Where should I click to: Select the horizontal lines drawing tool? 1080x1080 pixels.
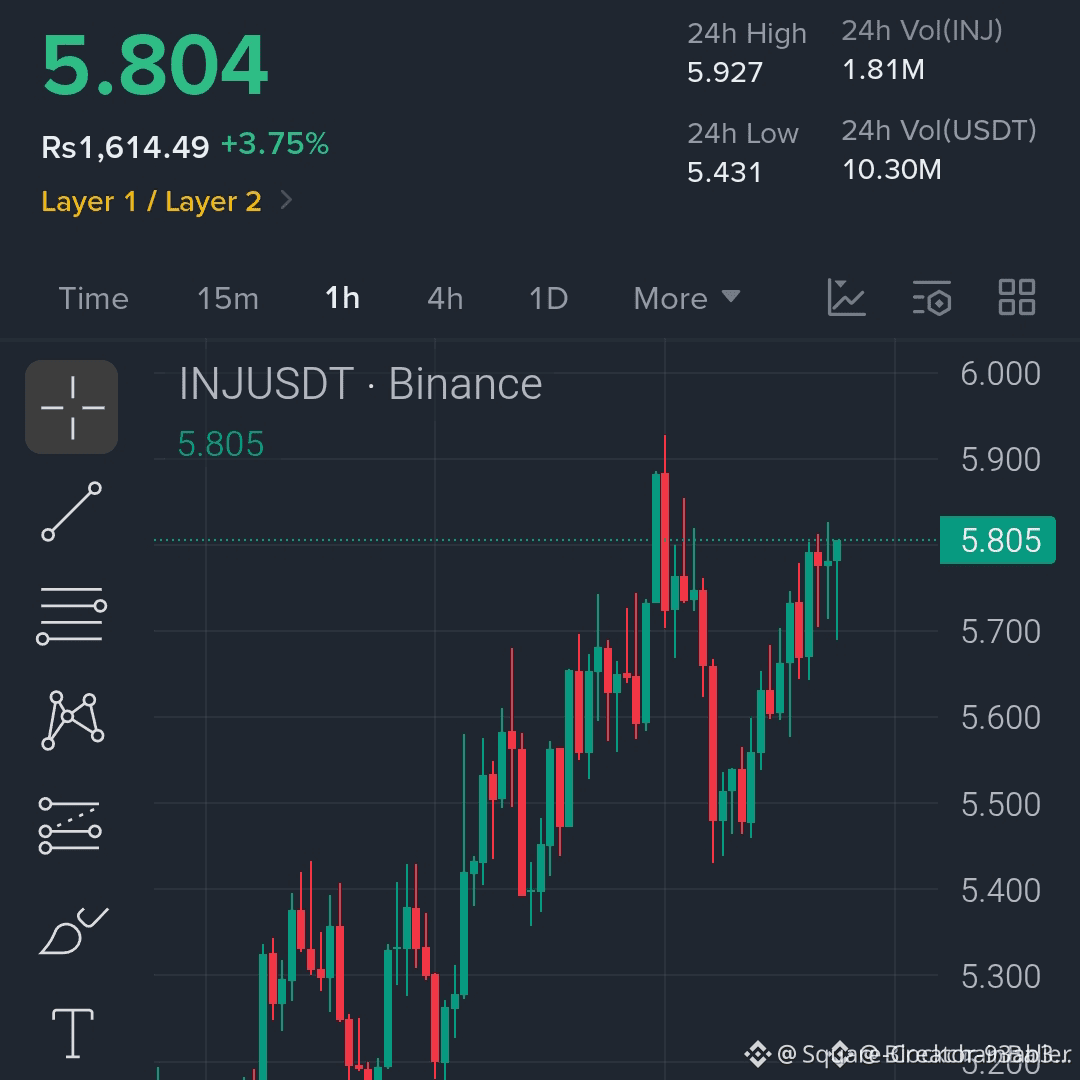72,615
